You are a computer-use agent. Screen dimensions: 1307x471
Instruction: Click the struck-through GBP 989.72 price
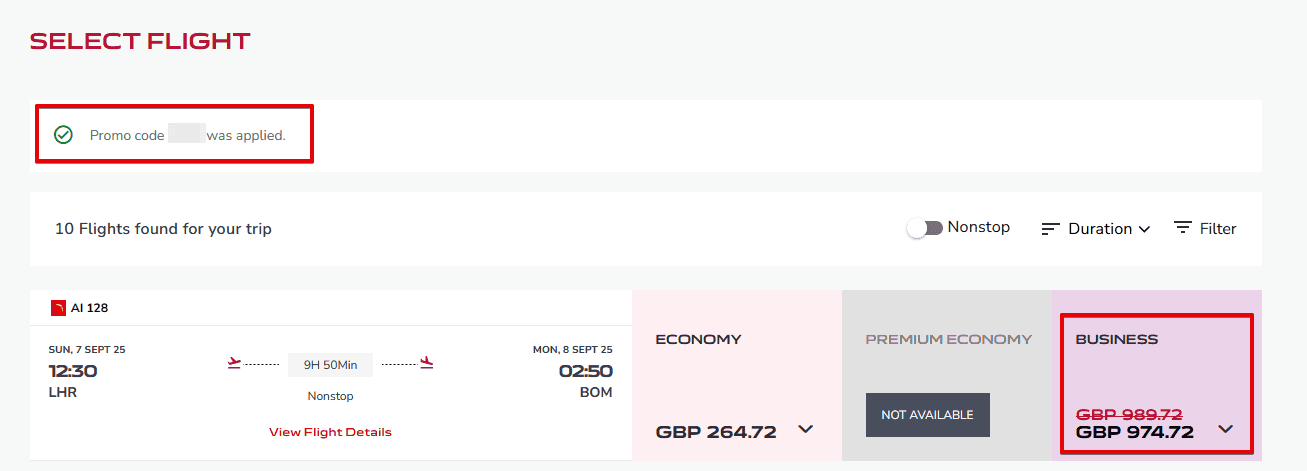point(1129,414)
